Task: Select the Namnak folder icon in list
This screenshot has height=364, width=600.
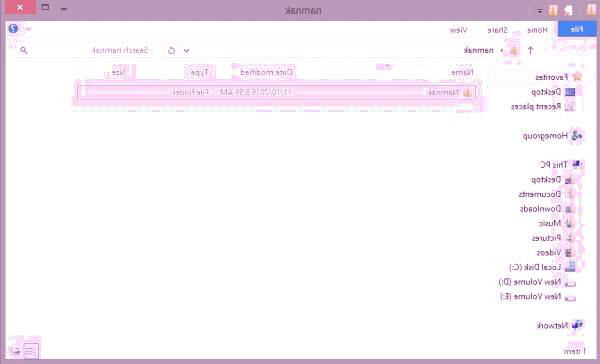Action: [466, 92]
